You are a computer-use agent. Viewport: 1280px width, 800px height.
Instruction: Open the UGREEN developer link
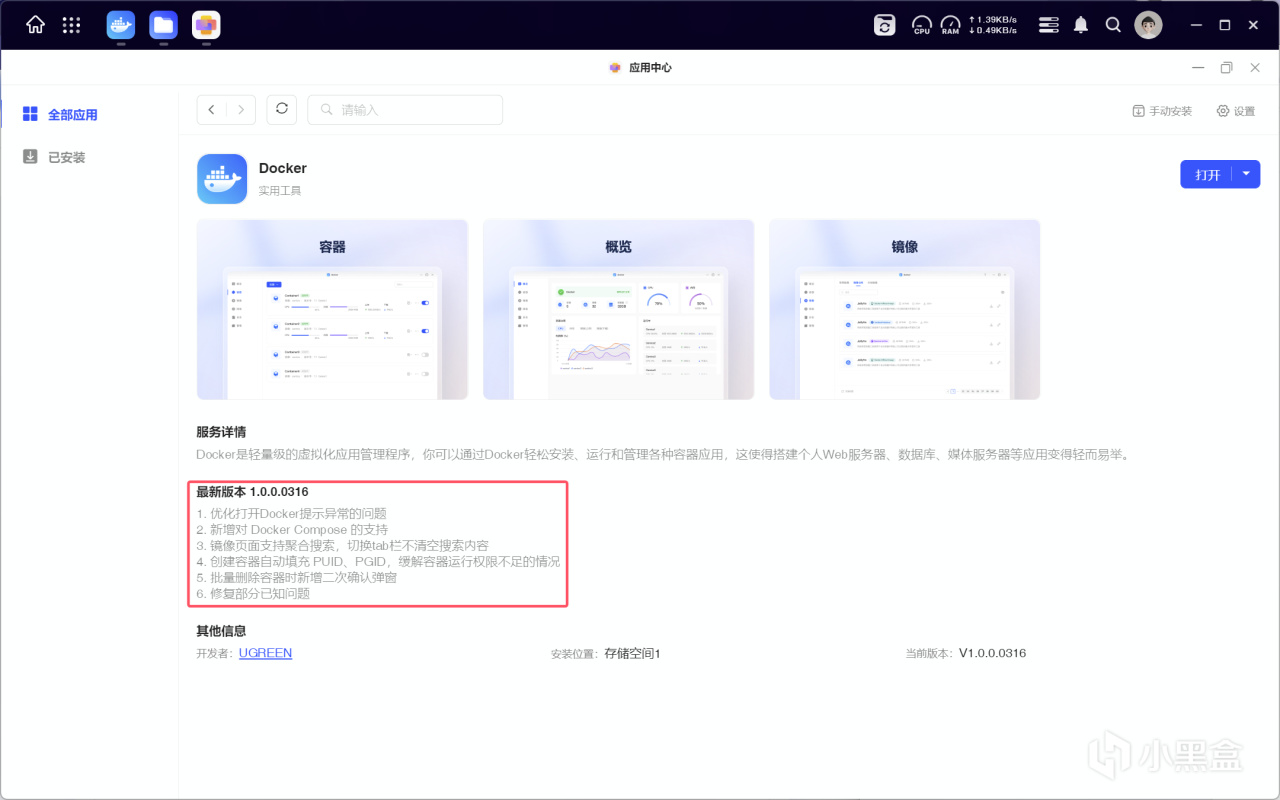coord(265,653)
